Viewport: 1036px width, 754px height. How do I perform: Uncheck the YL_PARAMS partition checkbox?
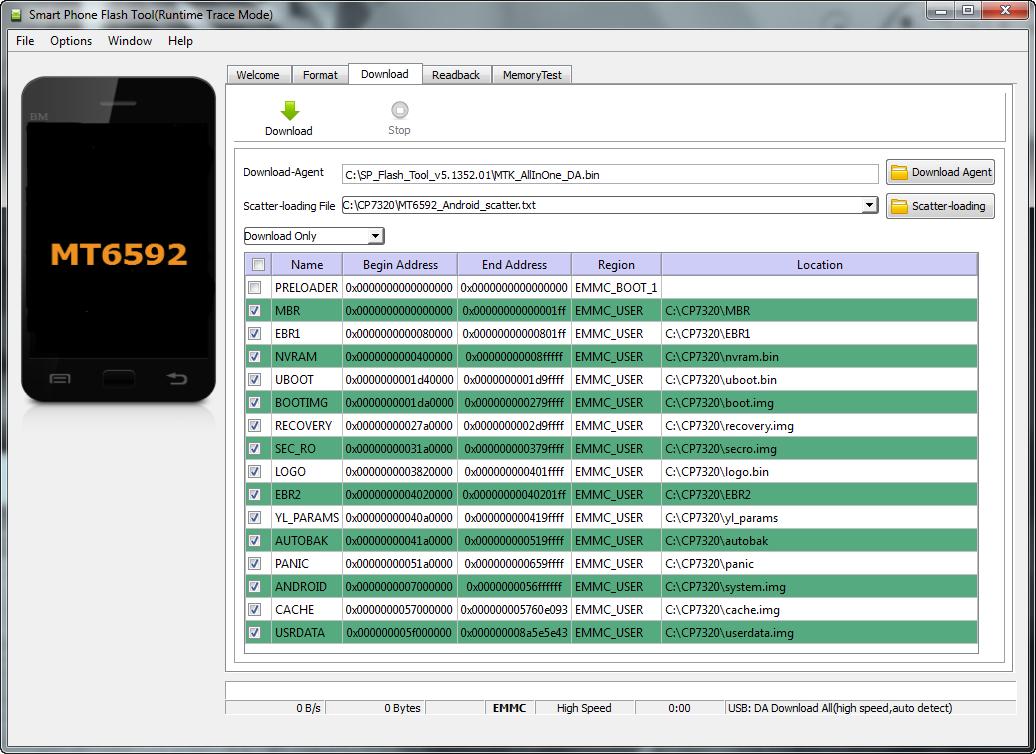tap(254, 517)
